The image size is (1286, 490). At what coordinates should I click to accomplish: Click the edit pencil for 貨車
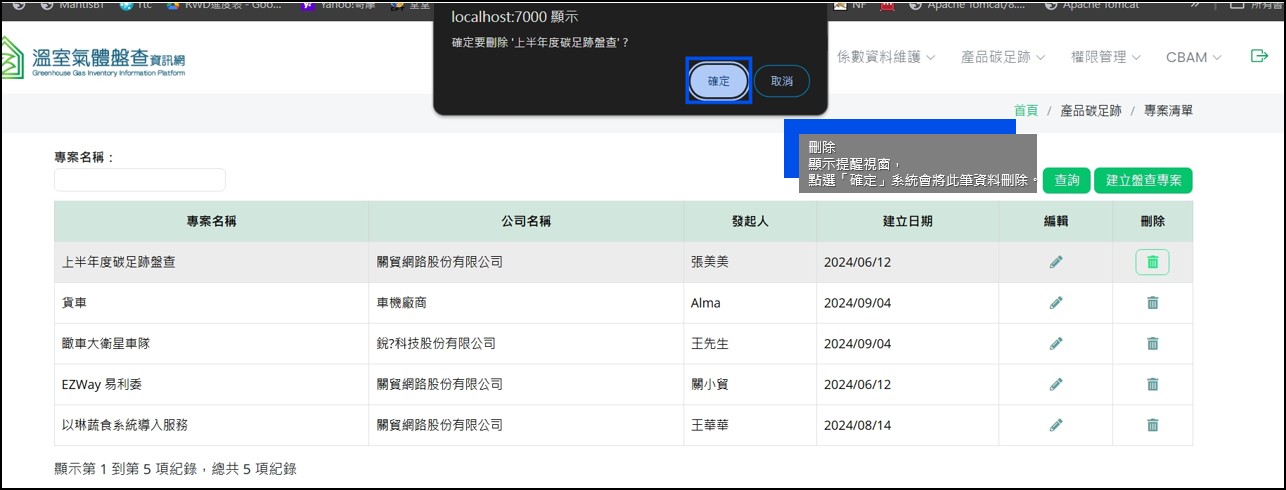click(1056, 303)
